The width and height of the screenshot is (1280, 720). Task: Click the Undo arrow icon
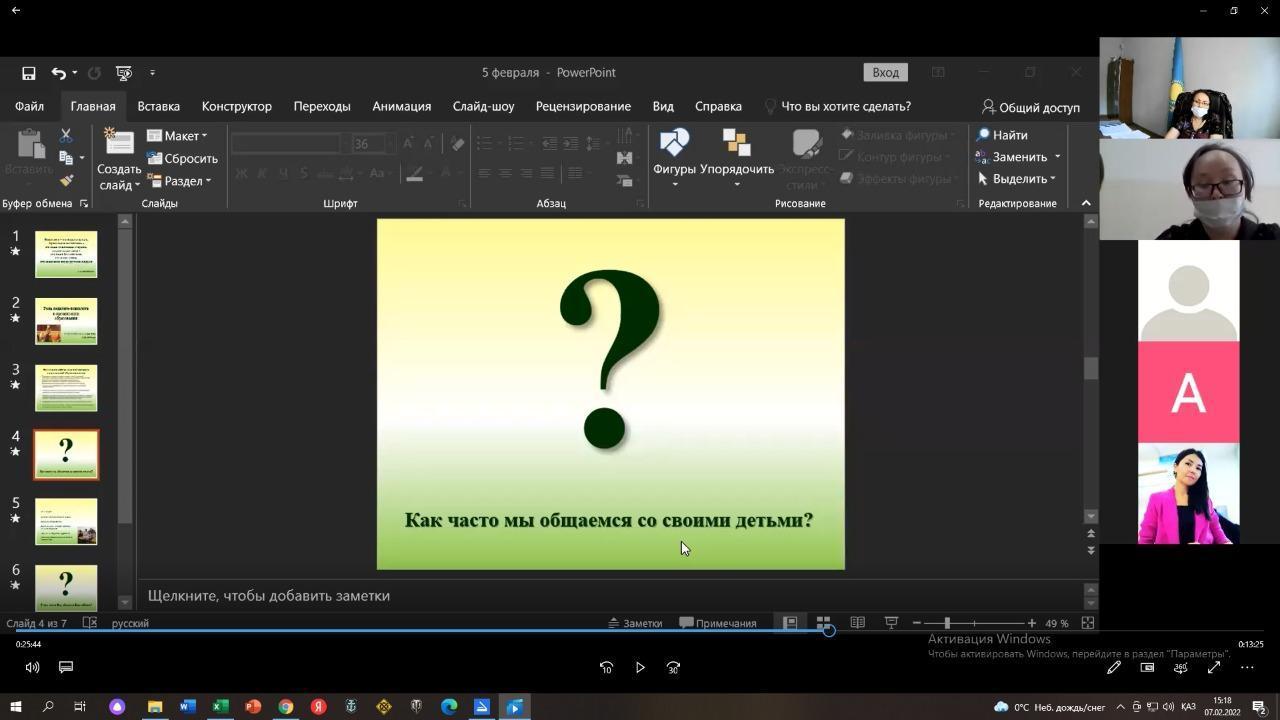pos(59,73)
